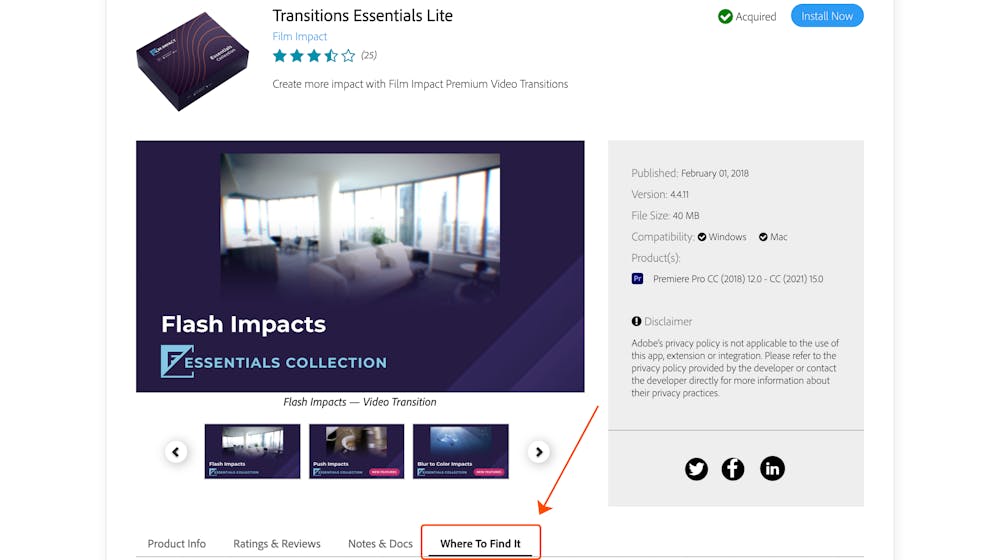Viewport: 1000px width, 560px height.
Task: Click the Disclaimer exclamation icon
Action: pos(636,321)
